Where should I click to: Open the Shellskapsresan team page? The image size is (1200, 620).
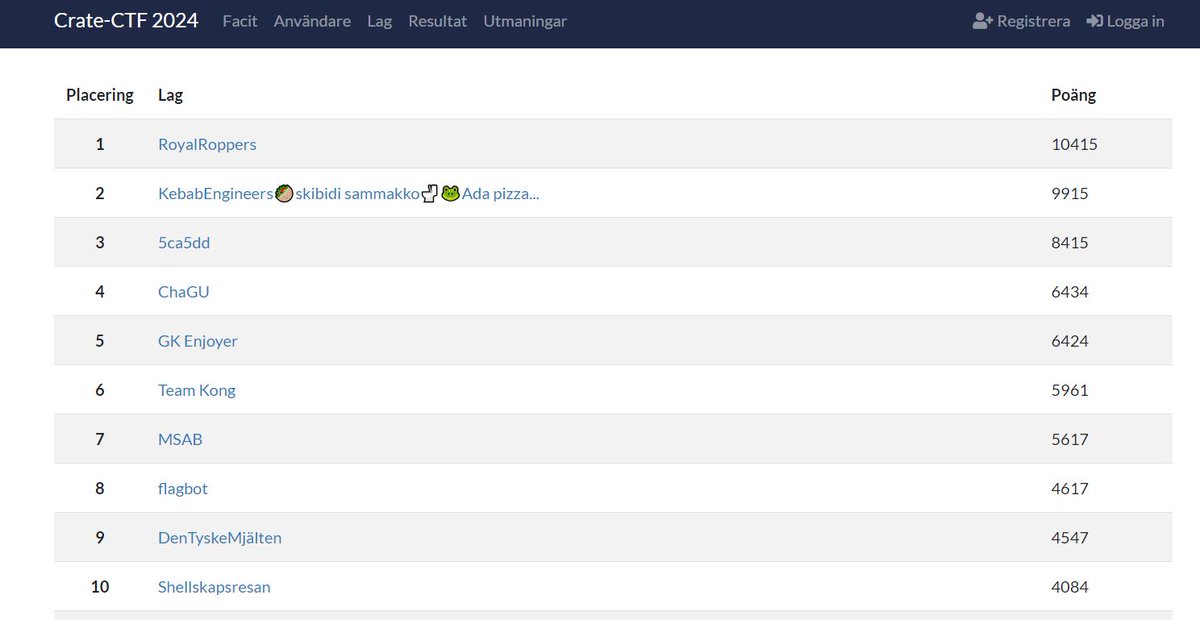(x=214, y=587)
